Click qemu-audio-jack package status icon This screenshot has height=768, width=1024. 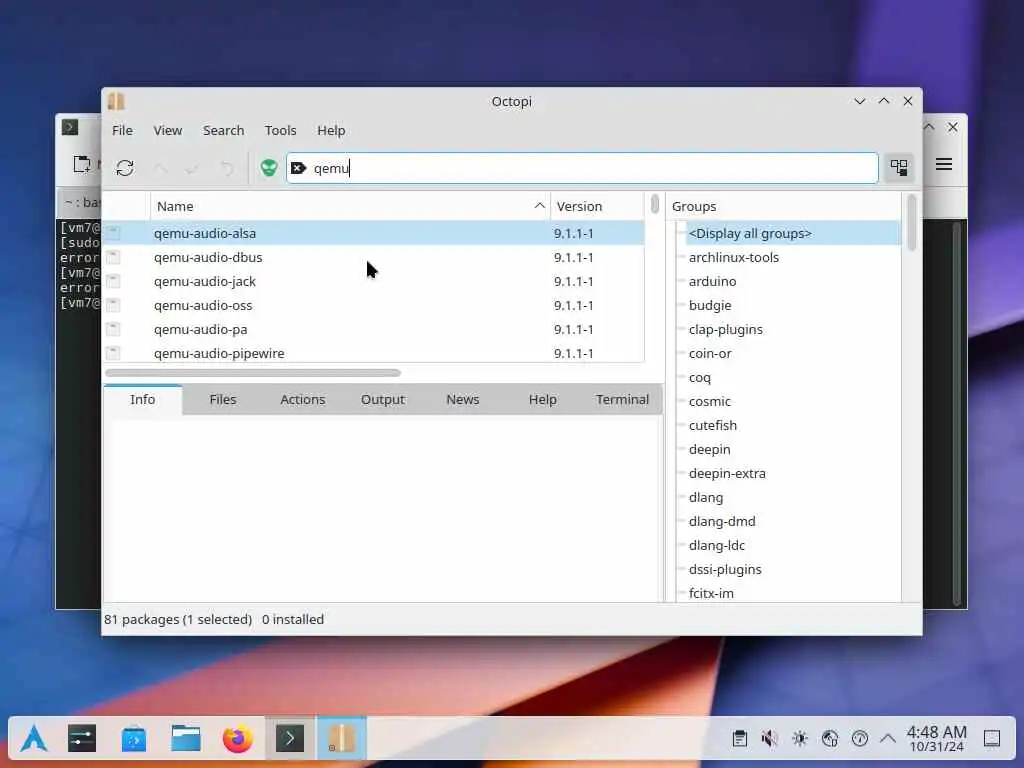113,281
